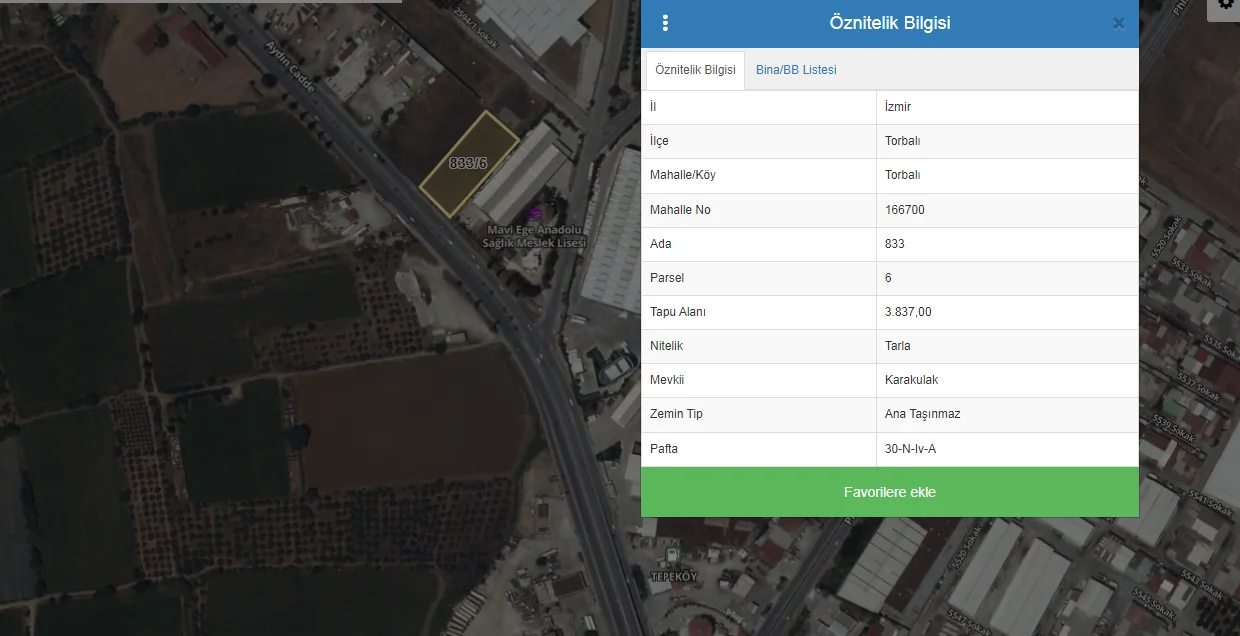Click the Zemin Tip value Ana Taşınmaz
The image size is (1240, 636).
tap(923, 414)
